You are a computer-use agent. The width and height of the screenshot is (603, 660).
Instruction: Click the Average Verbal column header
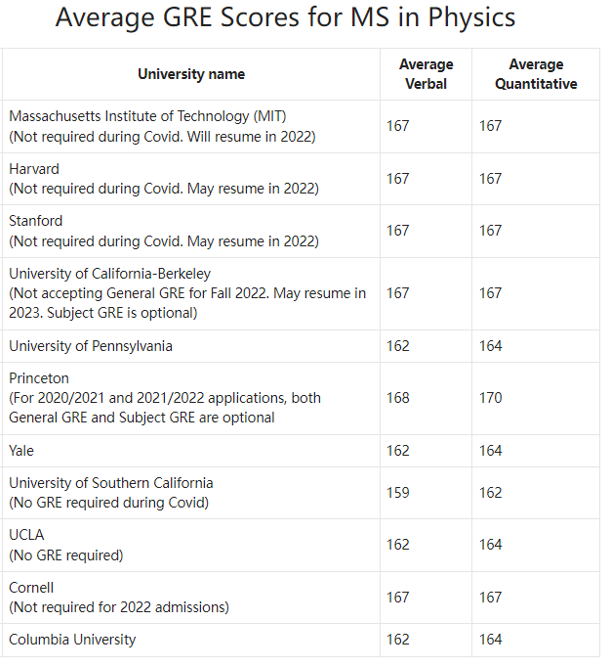(x=426, y=74)
